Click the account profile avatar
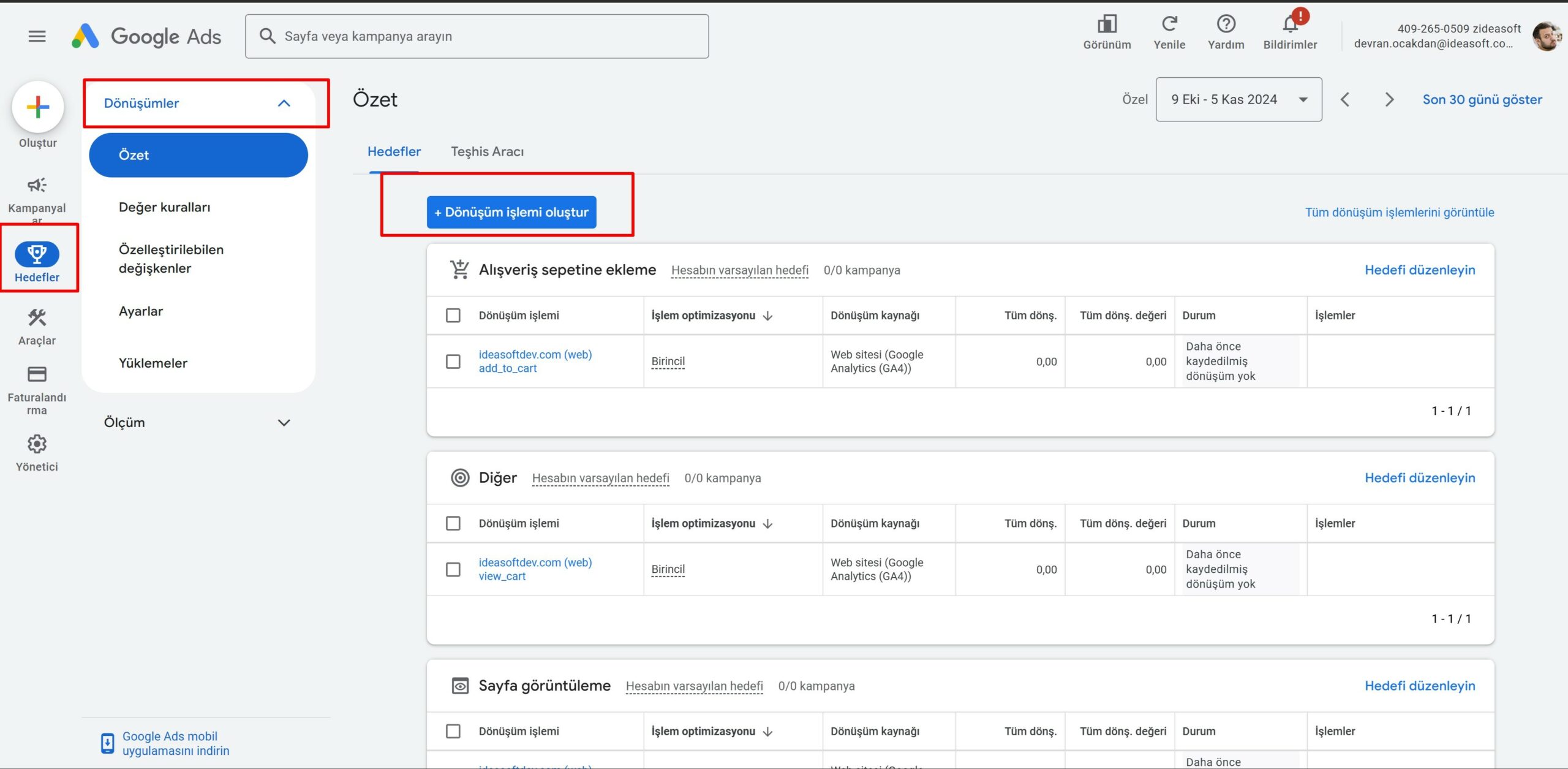 [x=1546, y=36]
